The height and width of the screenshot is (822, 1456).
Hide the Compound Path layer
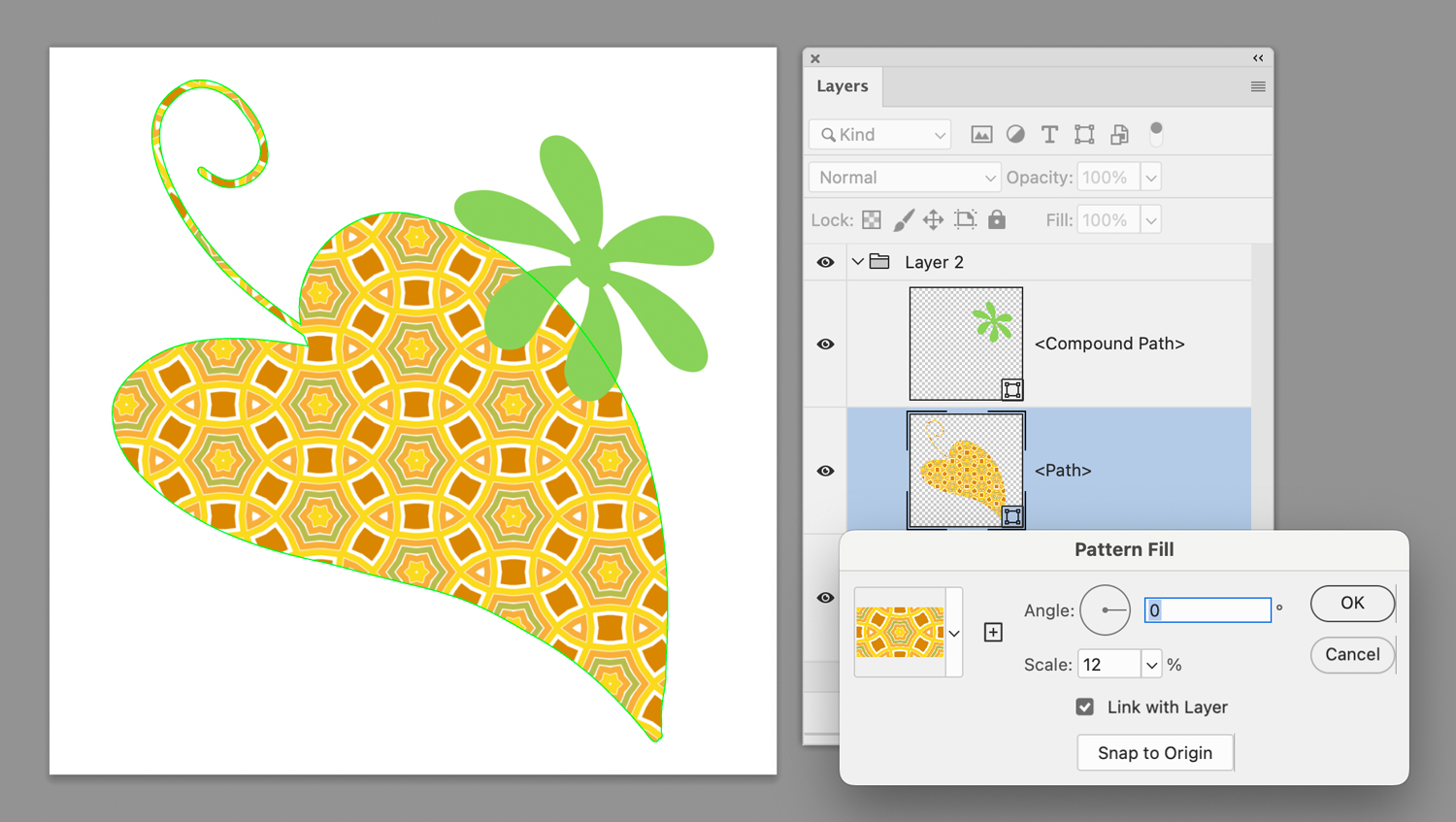pyautogui.click(x=824, y=344)
